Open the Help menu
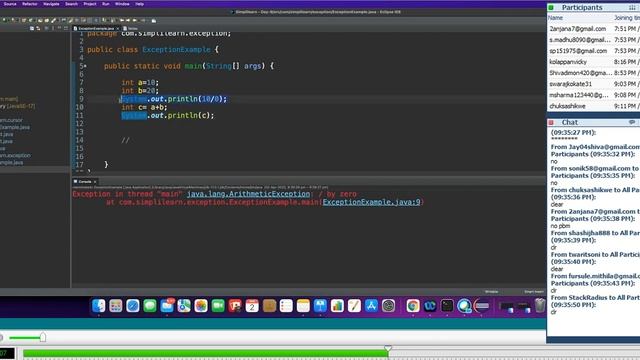 [x=140, y=4]
